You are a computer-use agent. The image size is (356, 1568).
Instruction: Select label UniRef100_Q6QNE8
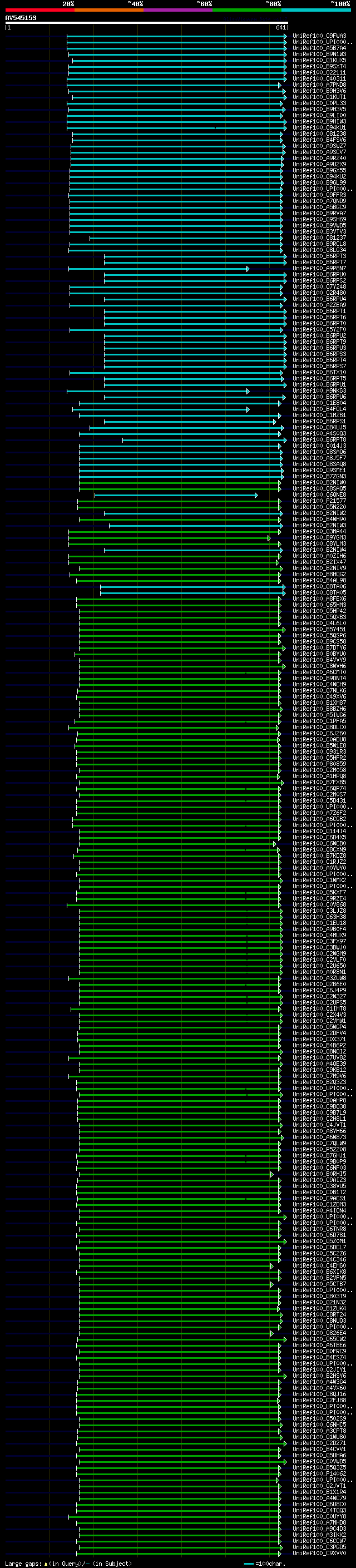(319, 495)
